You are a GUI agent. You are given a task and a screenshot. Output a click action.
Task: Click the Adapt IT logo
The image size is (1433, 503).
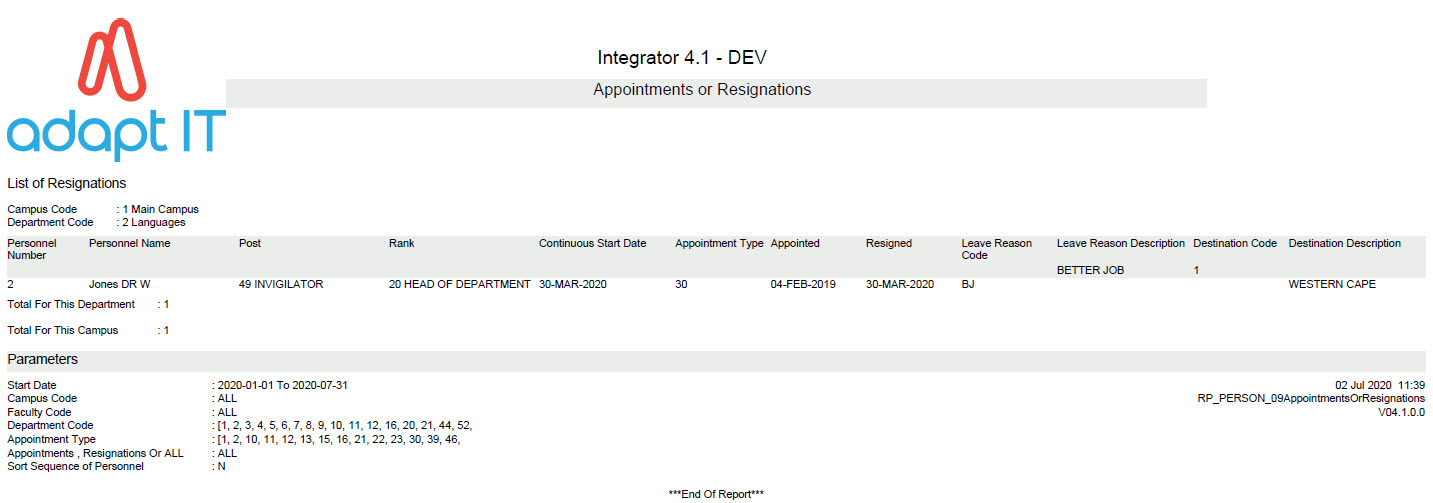click(x=115, y=92)
